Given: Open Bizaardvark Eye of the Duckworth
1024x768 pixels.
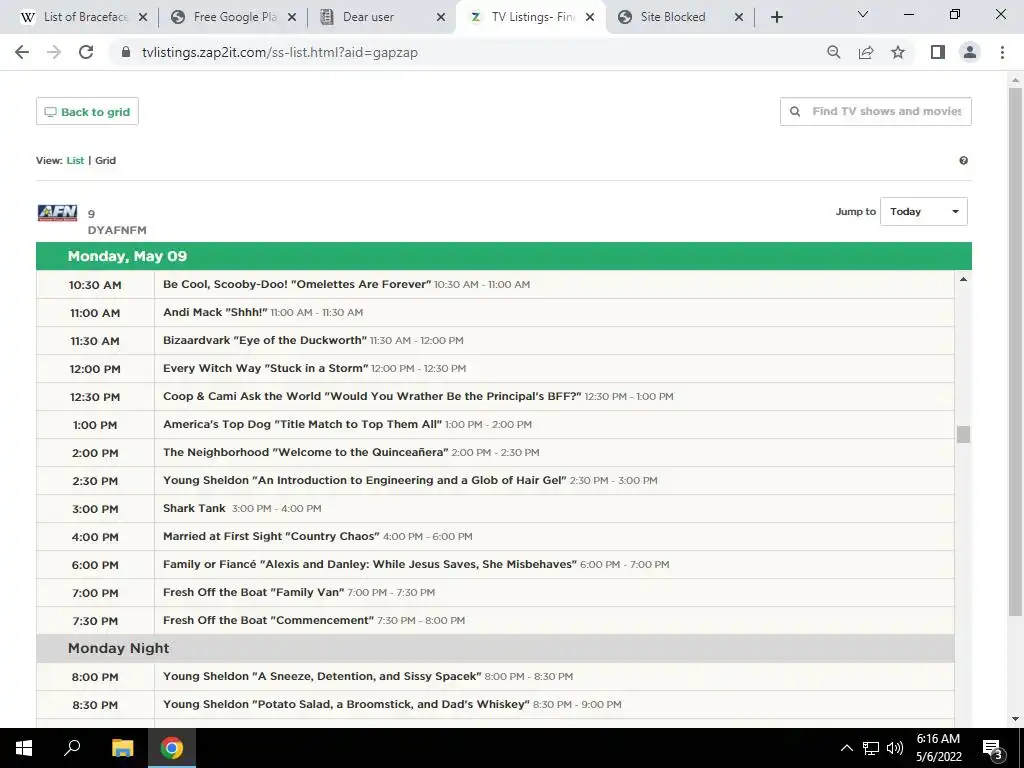Looking at the screenshot, I should [264, 341].
